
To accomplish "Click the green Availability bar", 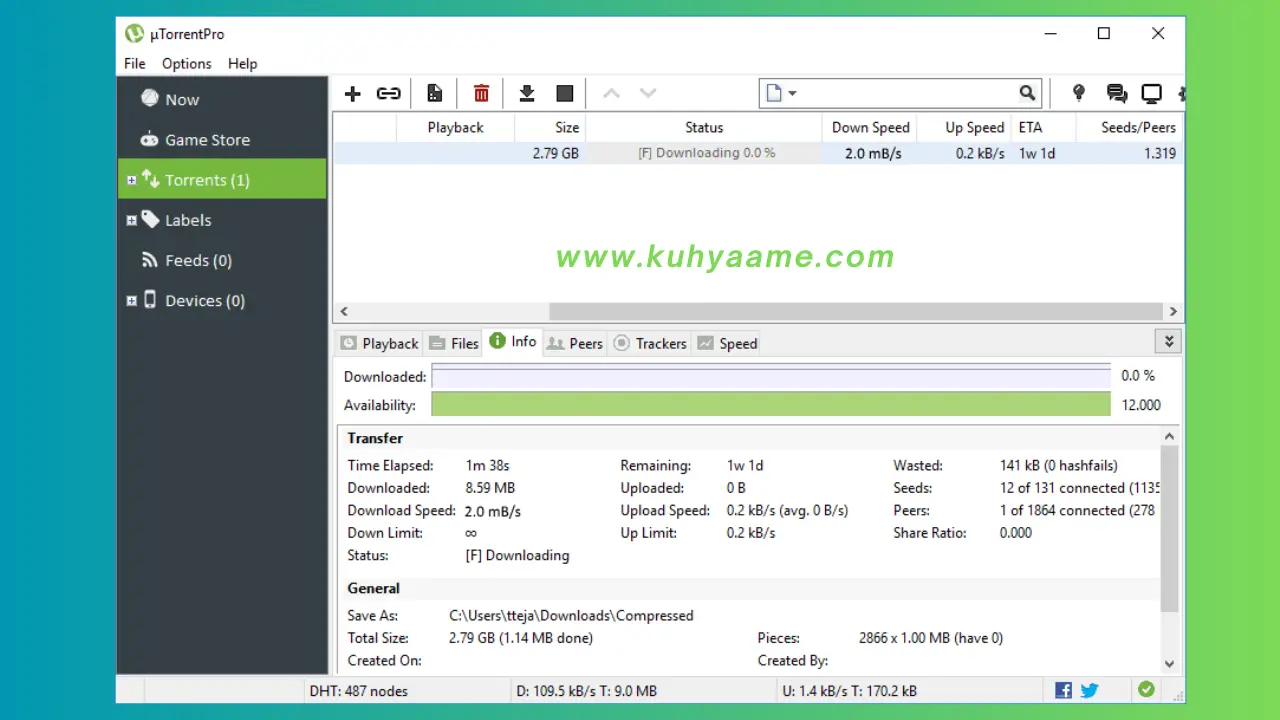I will tap(771, 404).
